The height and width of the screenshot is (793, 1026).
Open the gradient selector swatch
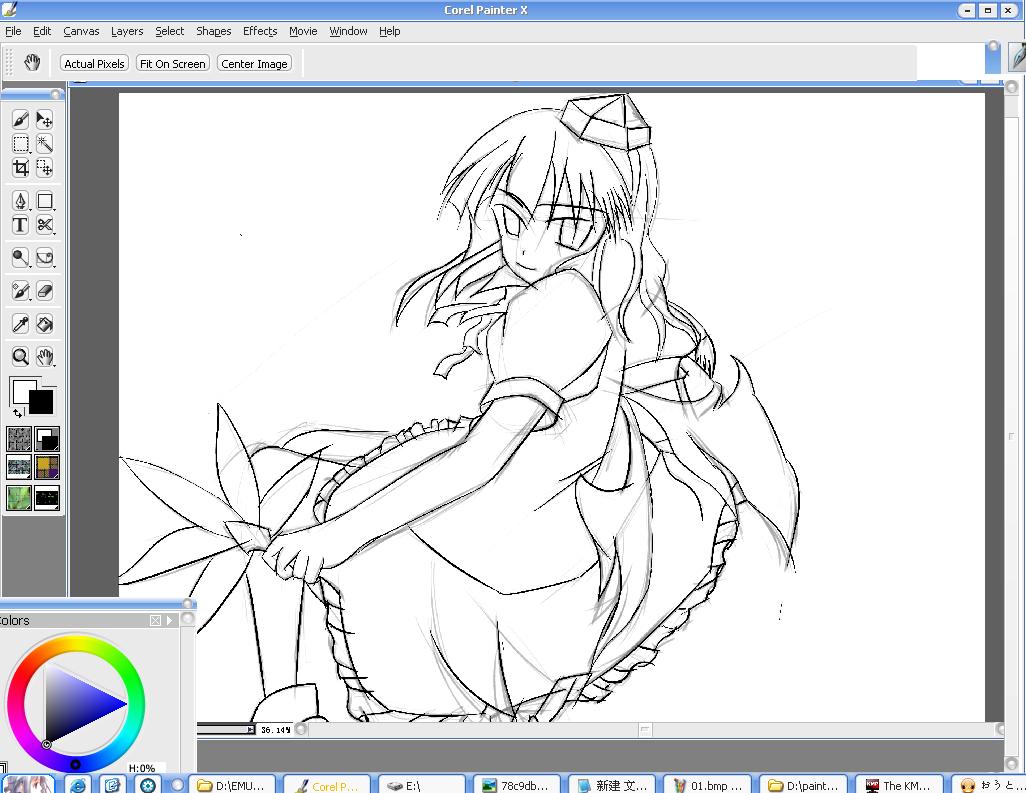pos(47,439)
